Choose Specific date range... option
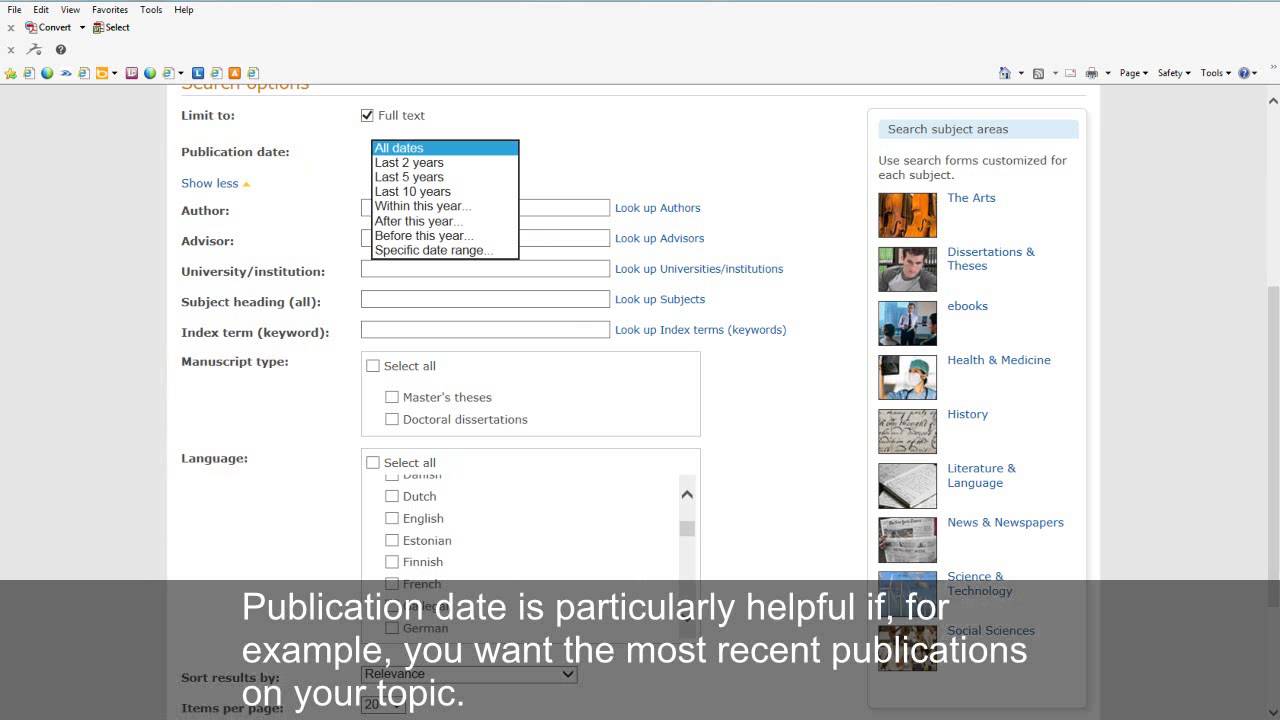1280x720 pixels. pos(445,250)
